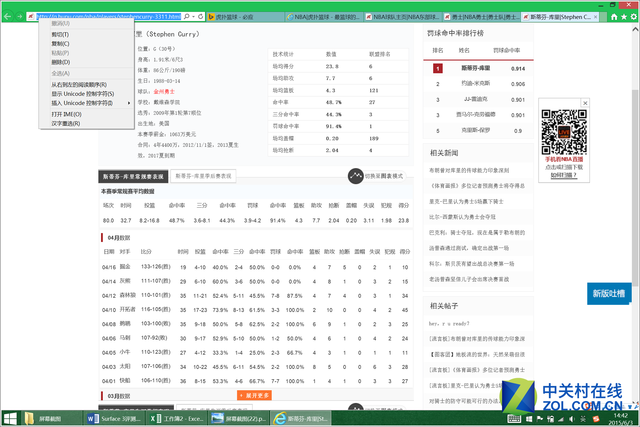Switch to the 虎扑篮球 Bing tab
Image resolution: width=640 pixels, height=427 pixels.
(x=245, y=17)
